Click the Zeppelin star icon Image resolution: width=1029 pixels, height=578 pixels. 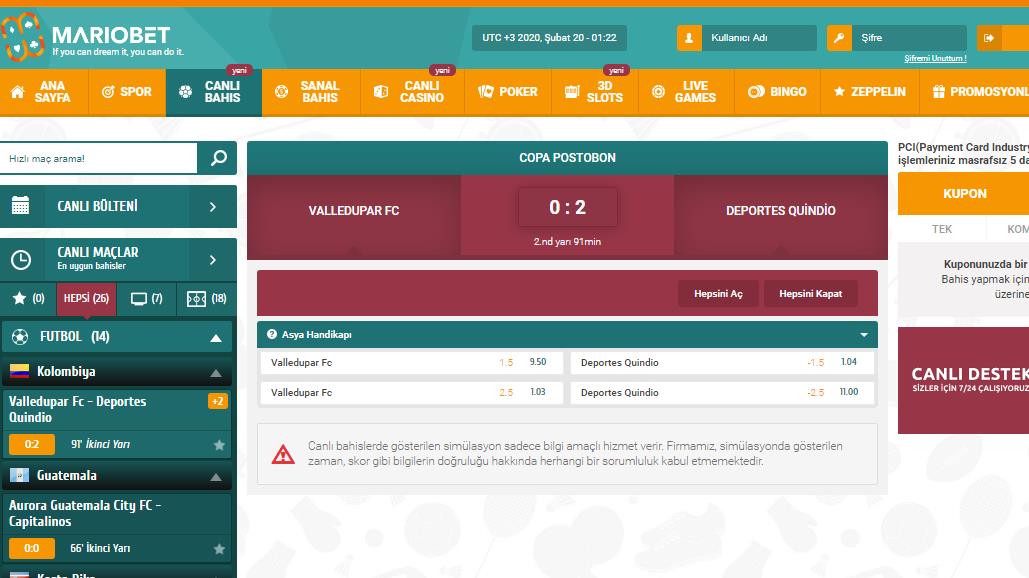click(839, 92)
